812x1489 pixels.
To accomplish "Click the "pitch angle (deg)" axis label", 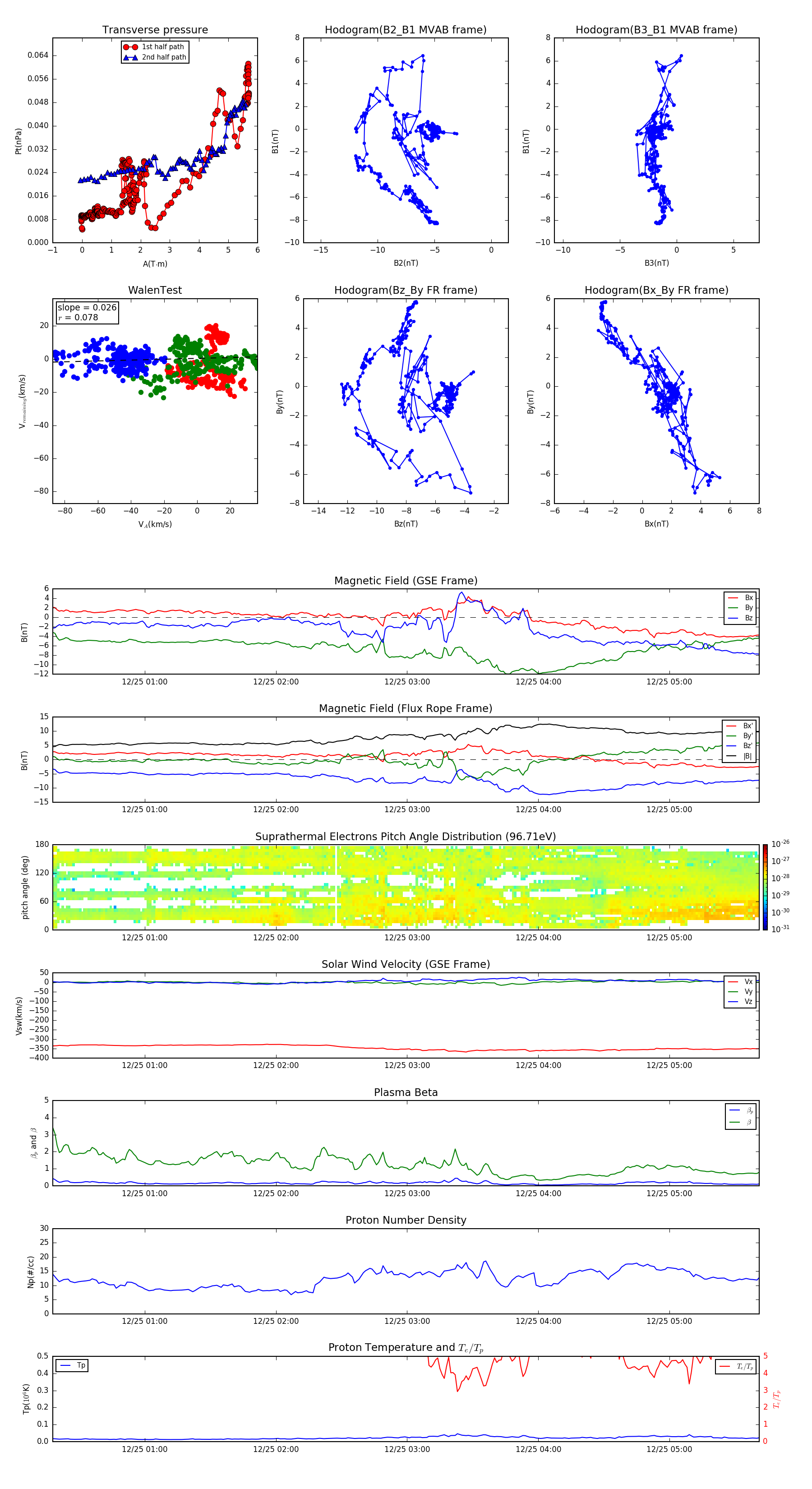I will [25, 887].
